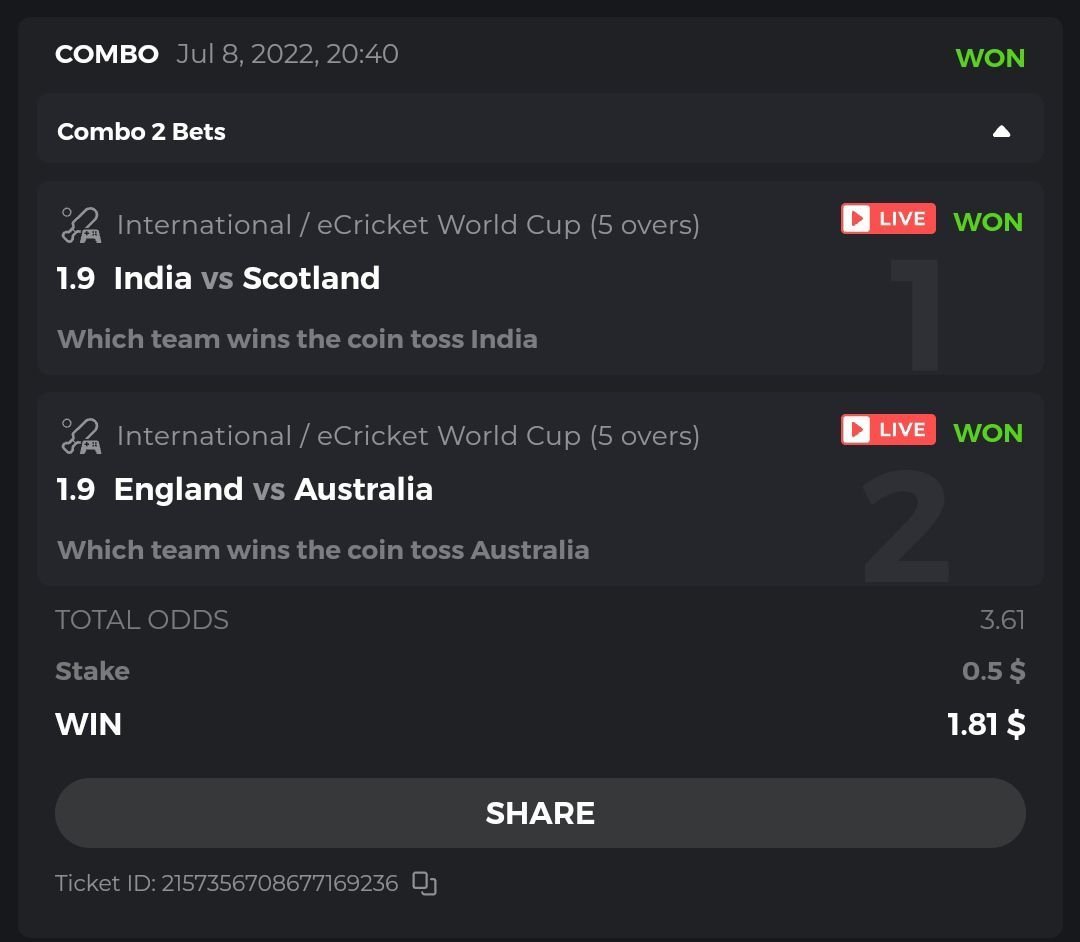Click the coin toss Australia market text

tap(323, 550)
